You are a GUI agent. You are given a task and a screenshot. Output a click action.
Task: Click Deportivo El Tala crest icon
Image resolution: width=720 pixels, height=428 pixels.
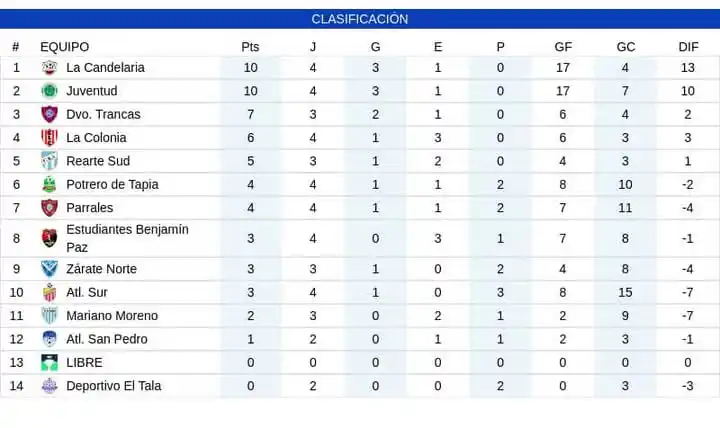(x=49, y=386)
